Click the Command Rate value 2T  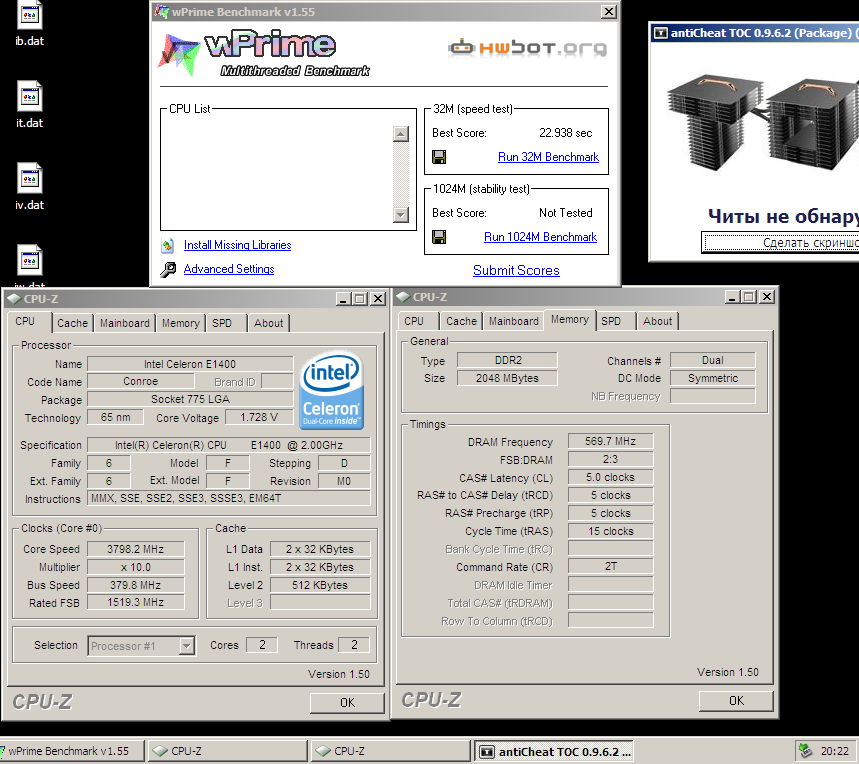click(x=610, y=566)
